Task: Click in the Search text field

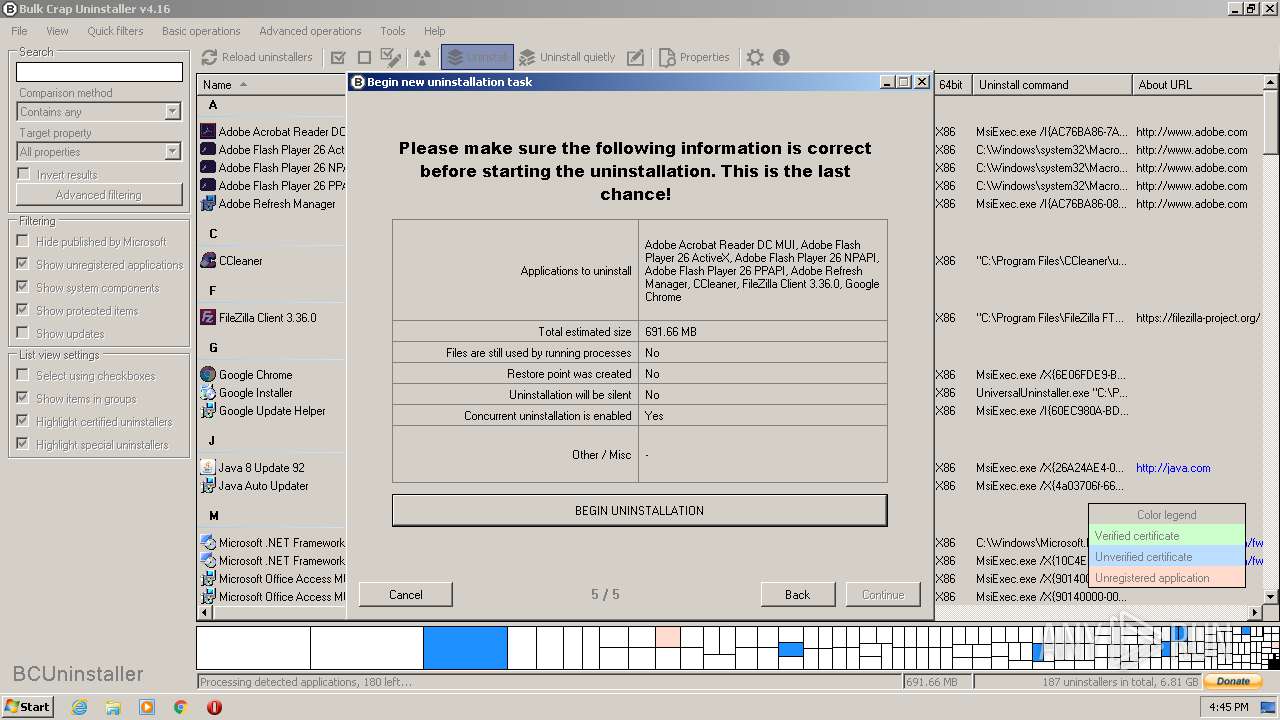Action: [x=99, y=72]
